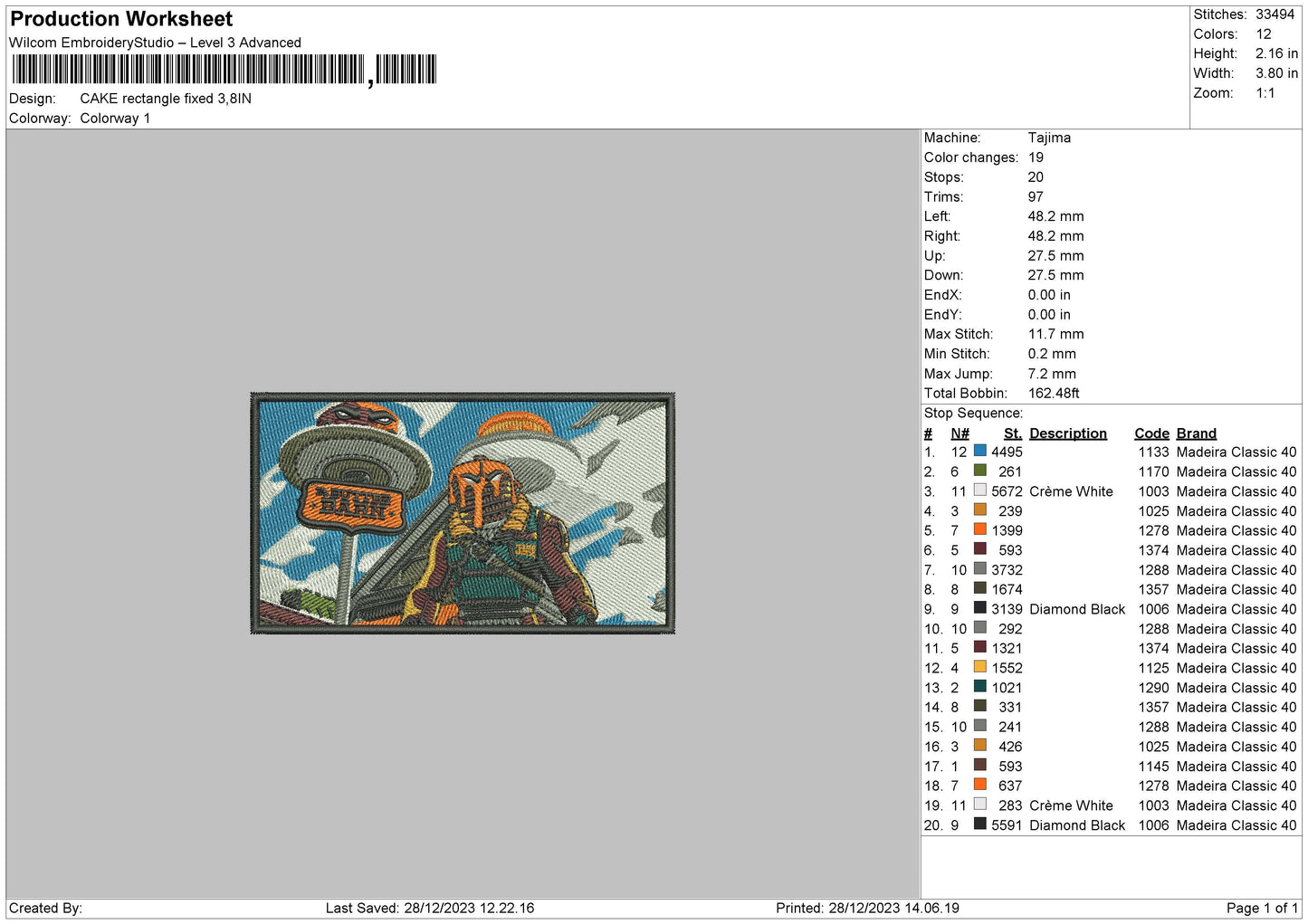
Task: Select stitch count 1399 in stop 5
Action: (x=1007, y=530)
